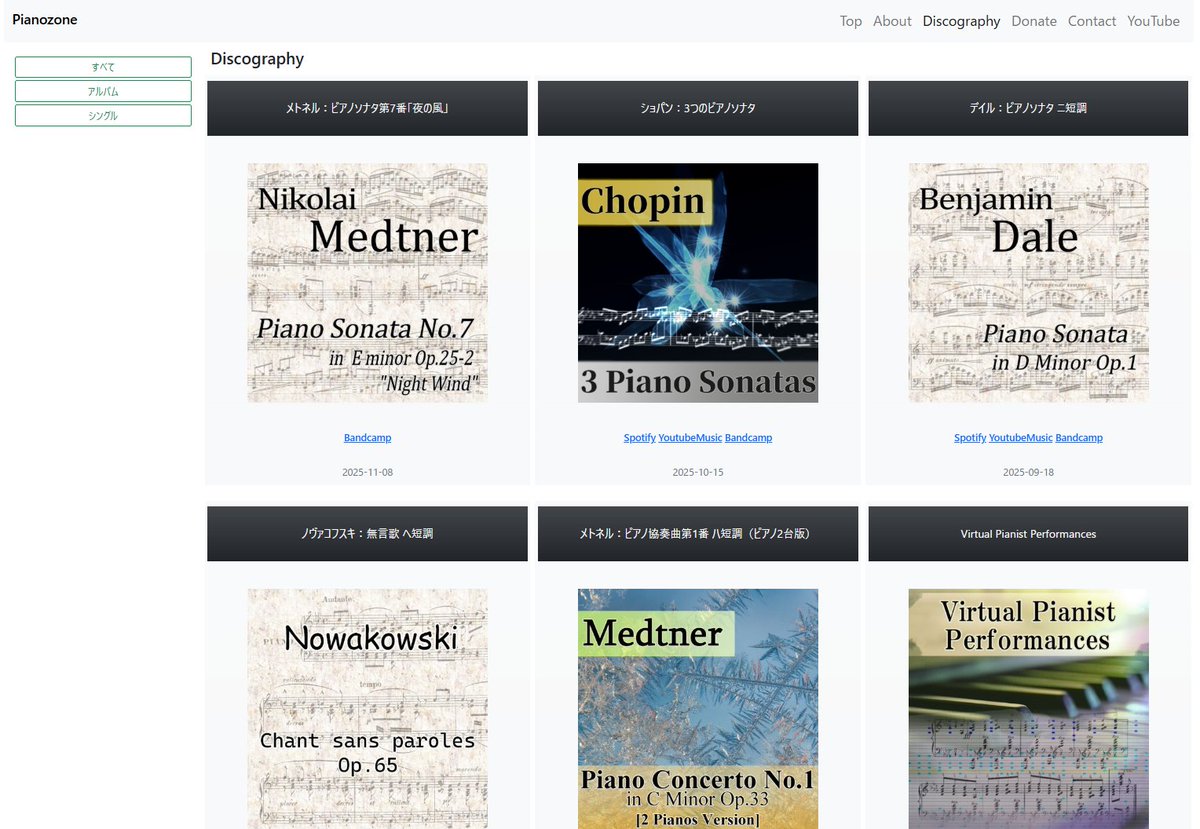Click card header ショパン：3つのピアノソナタ
The height and width of the screenshot is (829, 1200).
(x=698, y=108)
